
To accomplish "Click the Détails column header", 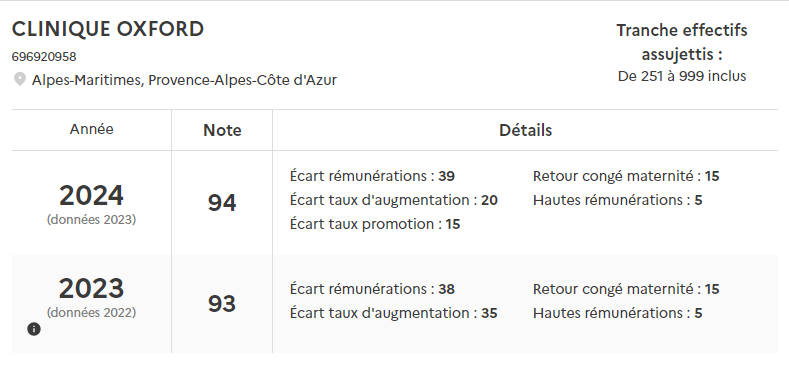I will 525,130.
